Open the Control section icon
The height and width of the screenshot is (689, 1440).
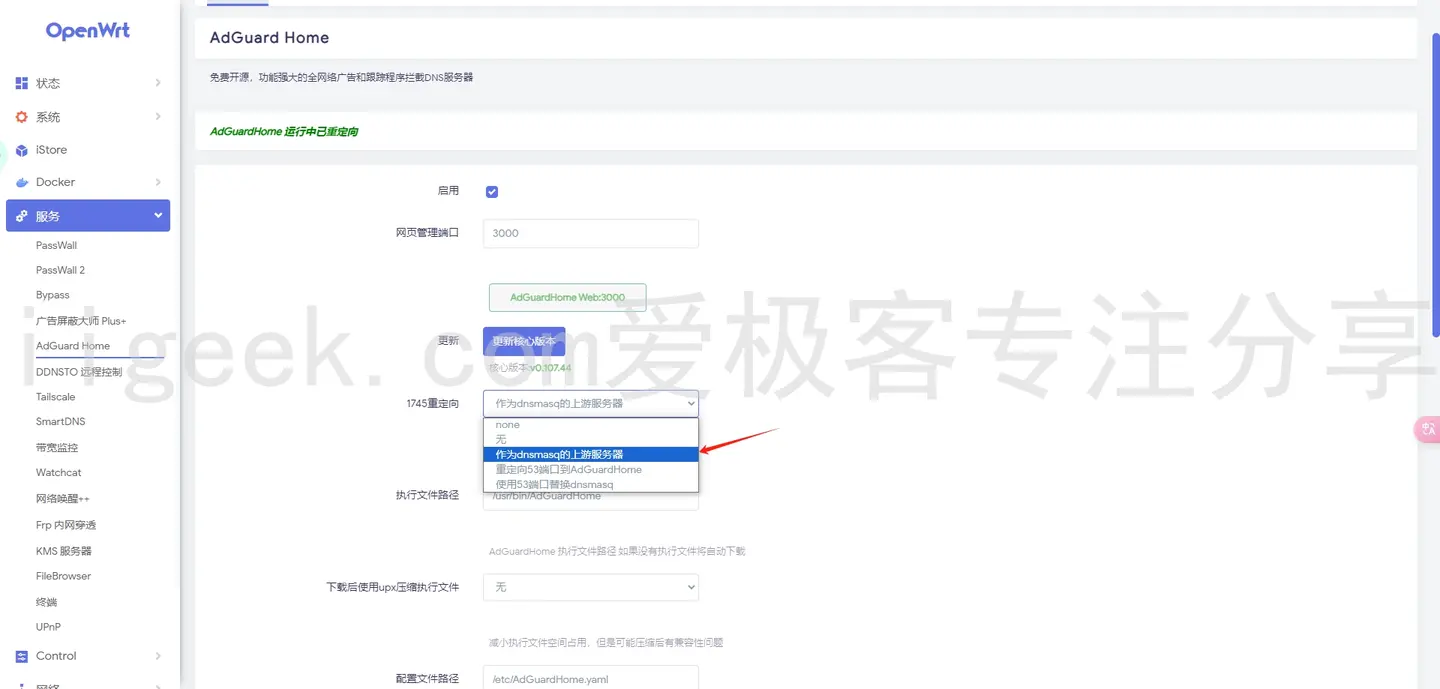point(22,656)
